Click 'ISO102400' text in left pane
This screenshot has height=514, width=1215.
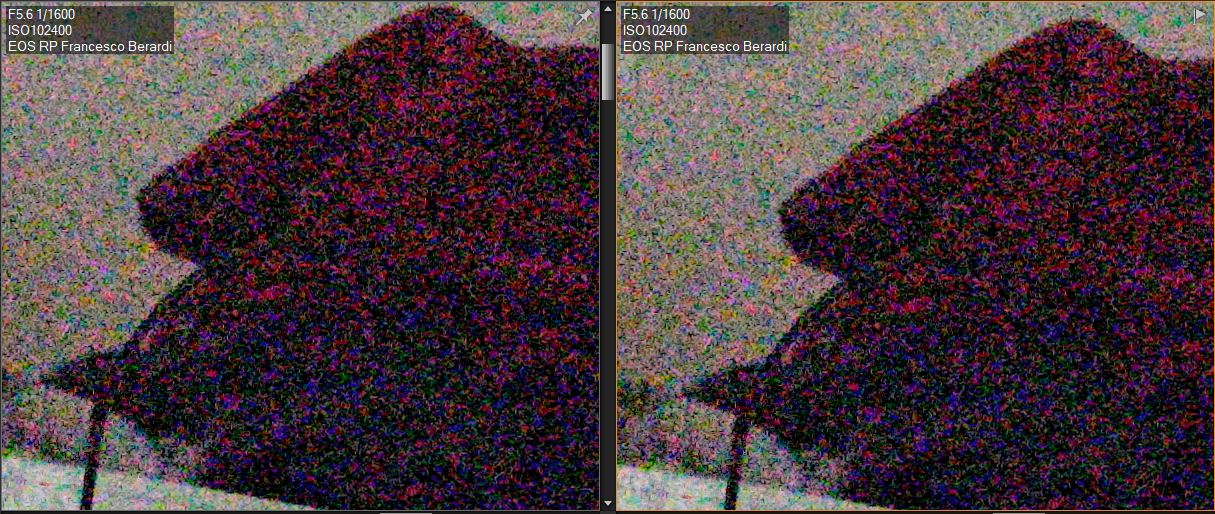[x=39, y=30]
